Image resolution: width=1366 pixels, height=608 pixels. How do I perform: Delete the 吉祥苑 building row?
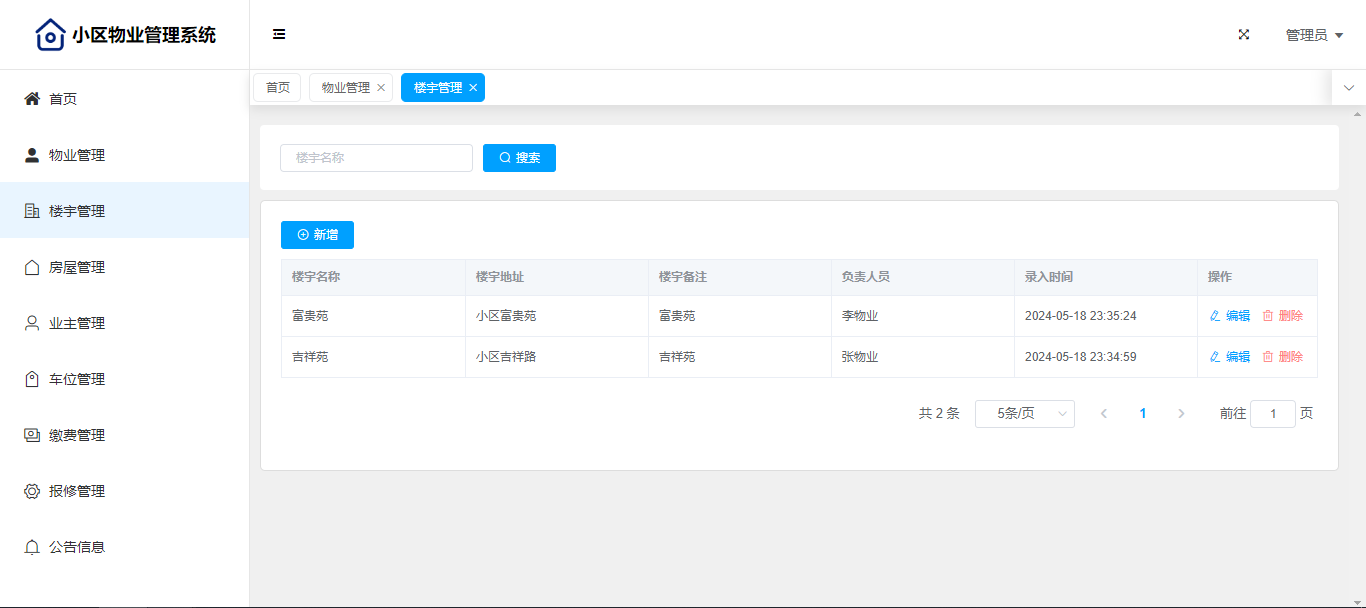point(1283,357)
